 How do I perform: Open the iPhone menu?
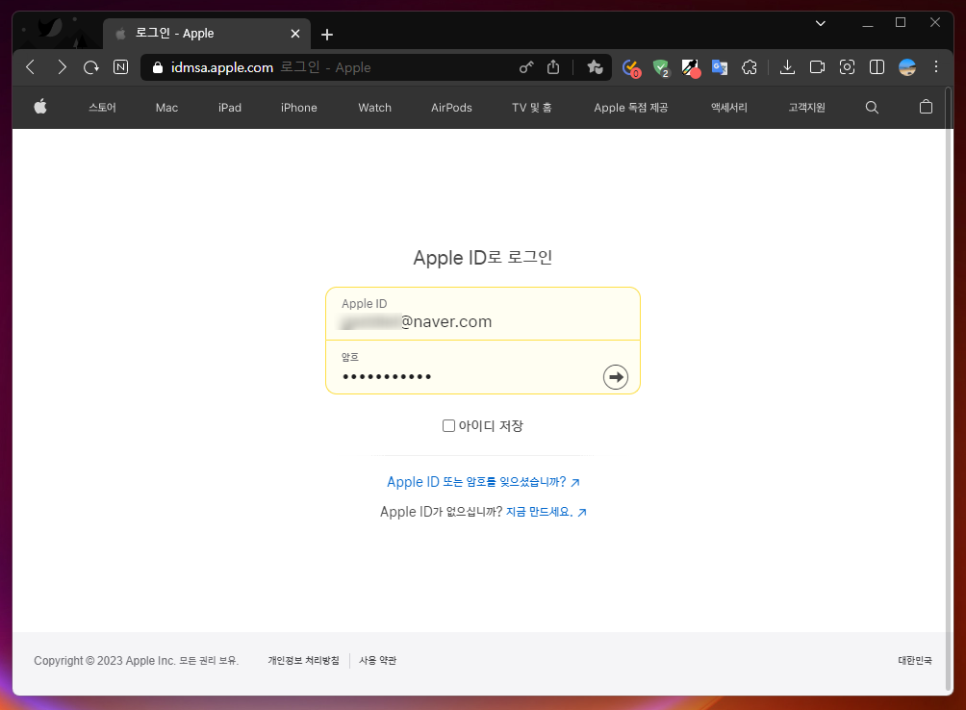click(x=299, y=107)
